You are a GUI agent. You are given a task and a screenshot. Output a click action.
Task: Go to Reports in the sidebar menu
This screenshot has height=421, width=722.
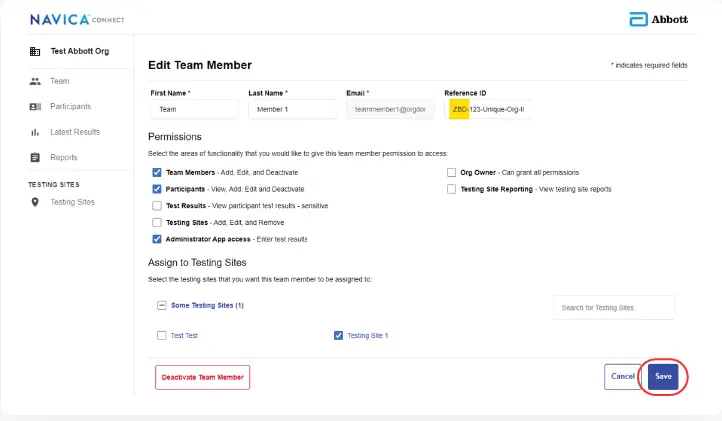(63, 157)
